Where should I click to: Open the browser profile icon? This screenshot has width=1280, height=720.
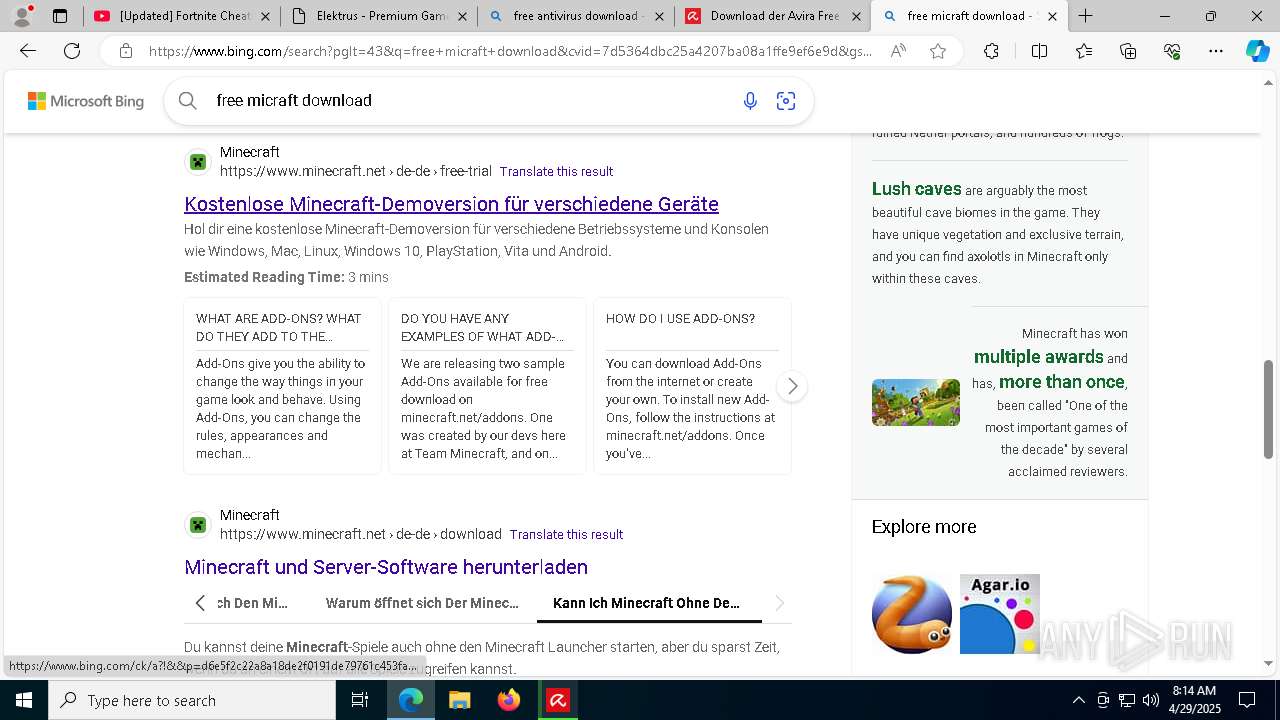coord(22,16)
